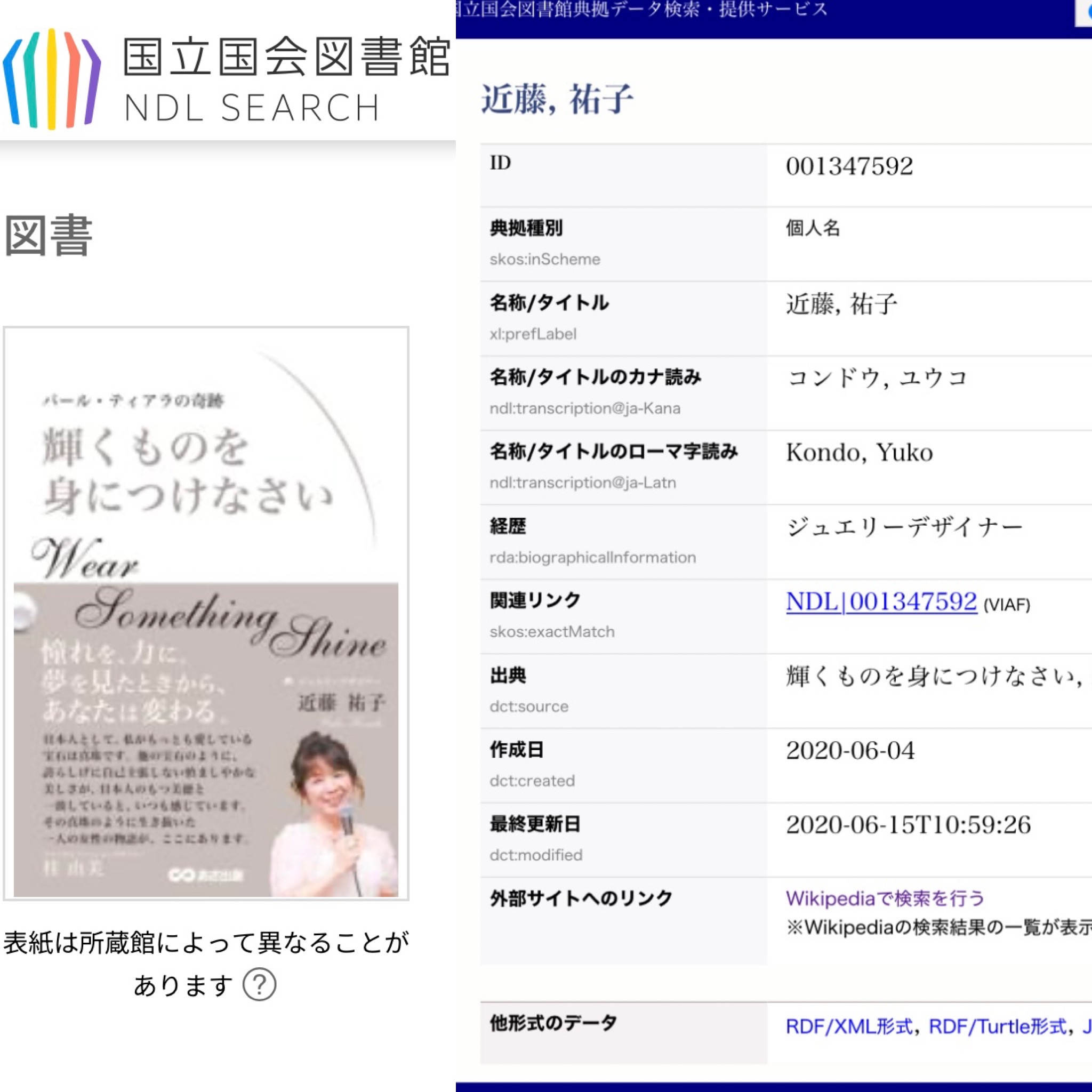Click the modified timestamp 2020-06-15T10:59:26
The image size is (1092, 1092).
pyautogui.click(x=908, y=825)
